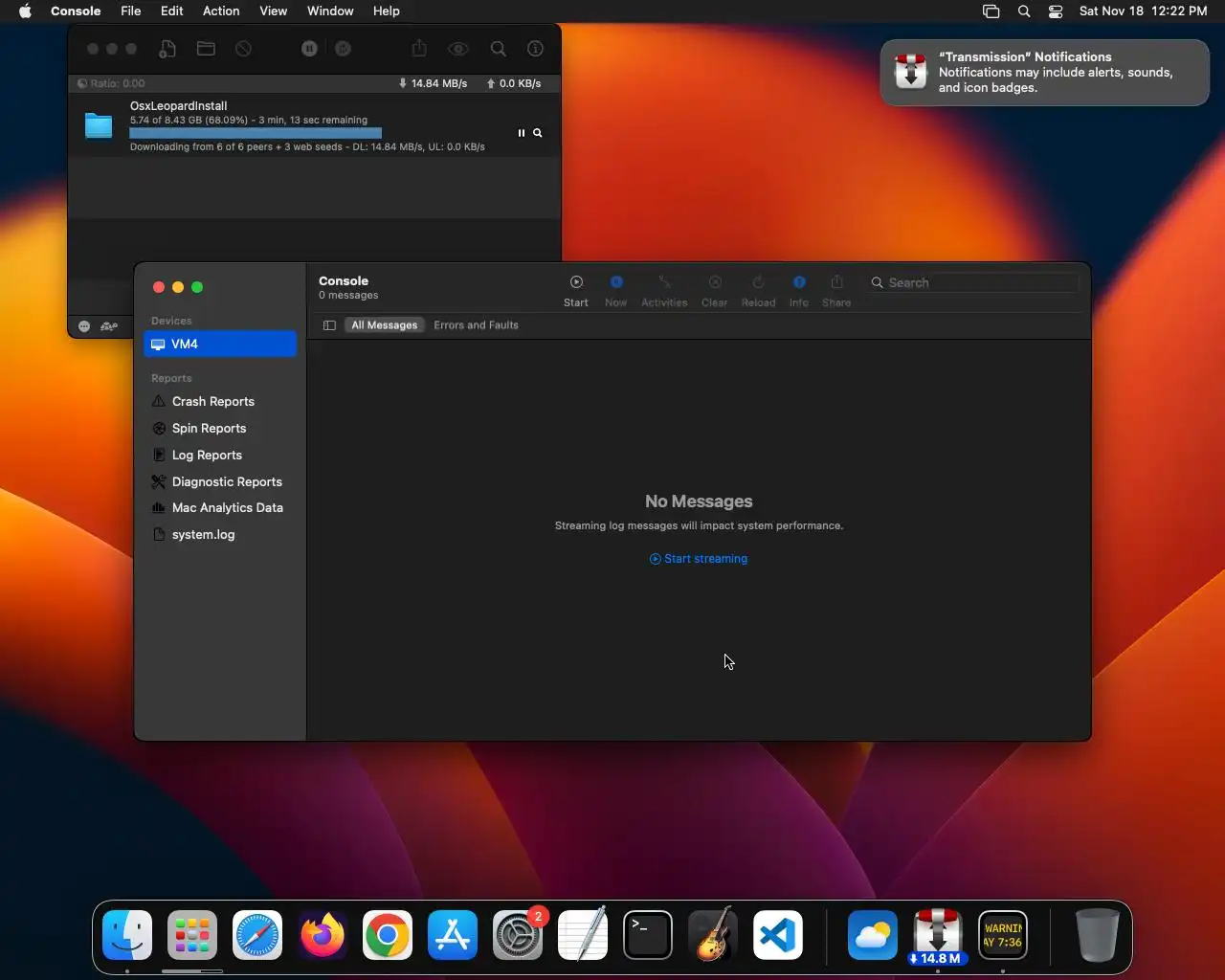Click Transmission's remove torrent icon
1225x980 pixels.
pos(244,49)
